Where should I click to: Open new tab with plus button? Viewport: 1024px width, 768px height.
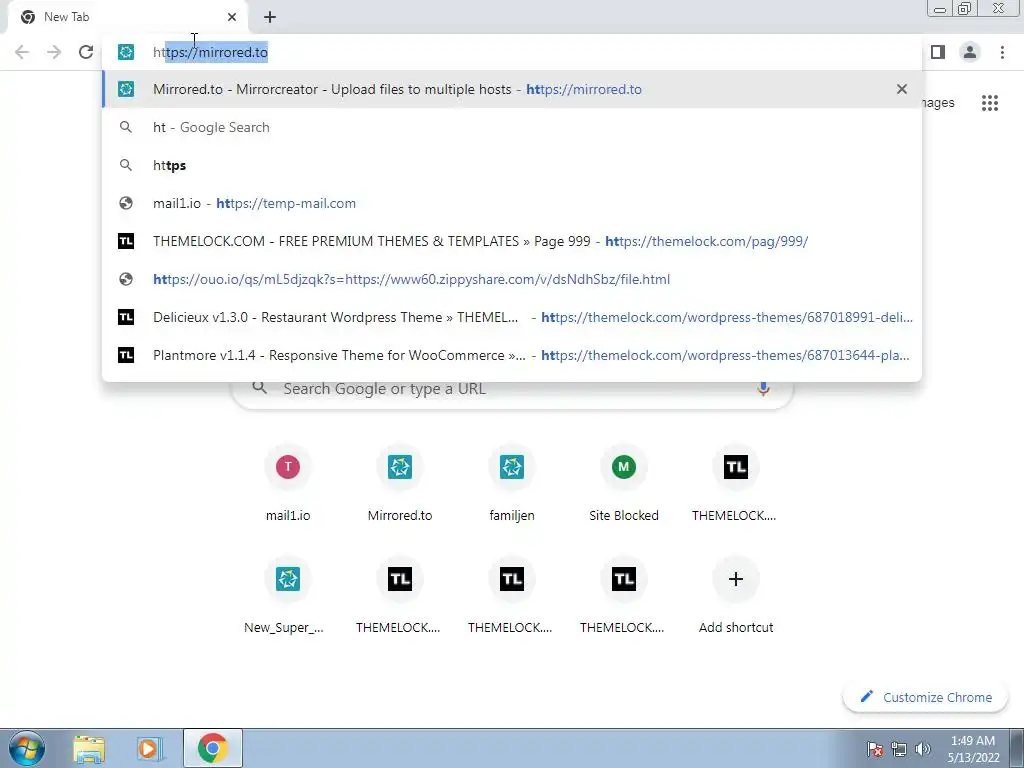[270, 17]
